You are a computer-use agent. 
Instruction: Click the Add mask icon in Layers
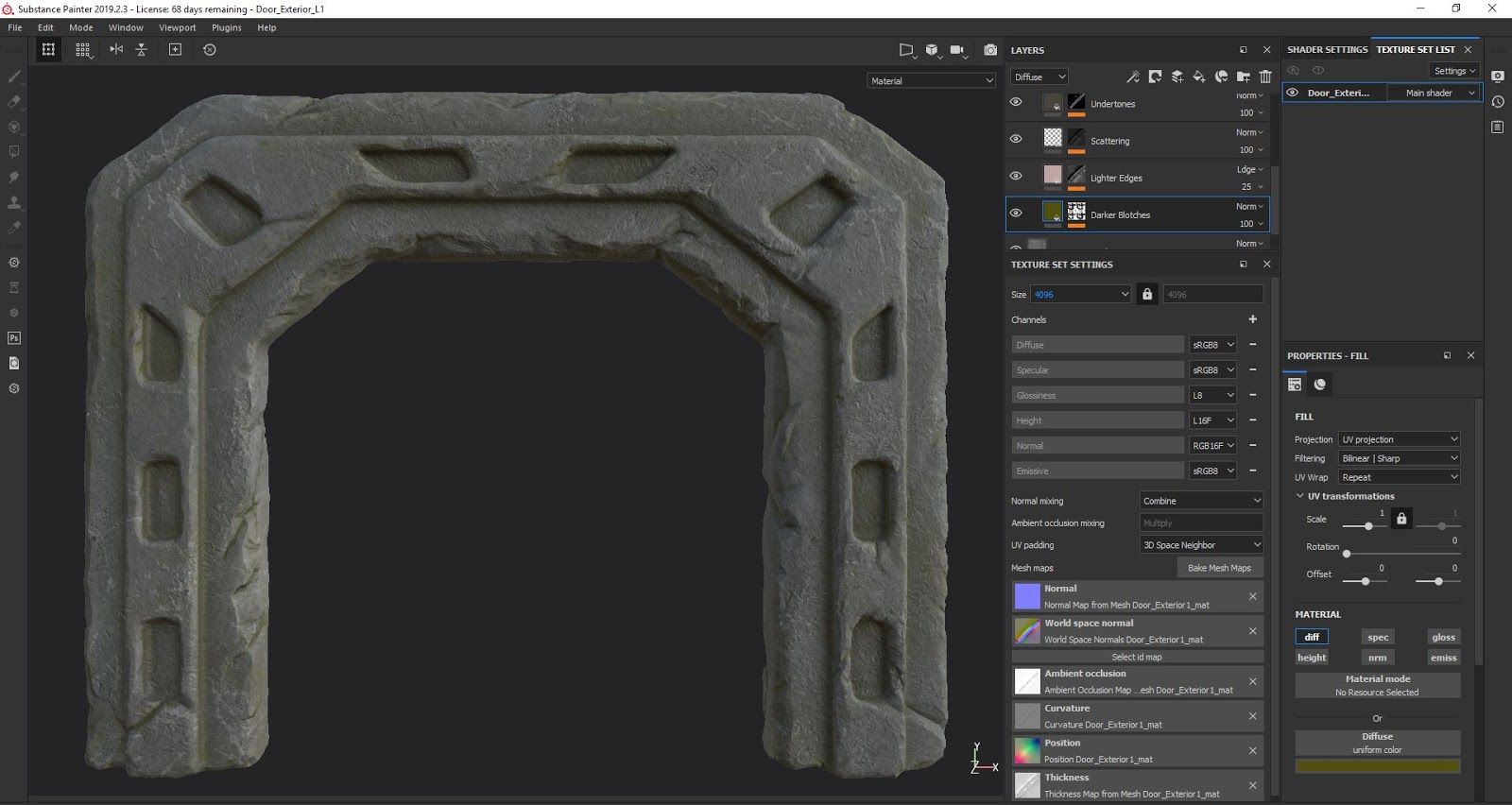point(1155,77)
